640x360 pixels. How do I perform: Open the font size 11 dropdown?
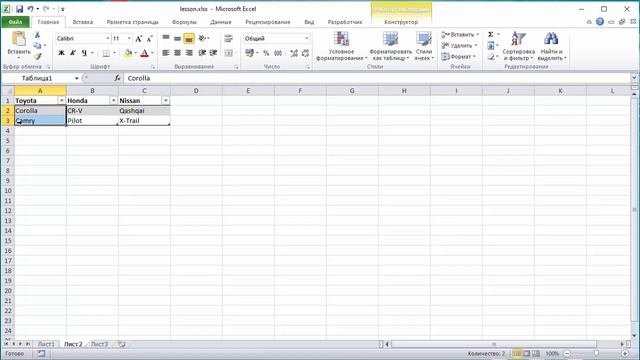coord(129,38)
